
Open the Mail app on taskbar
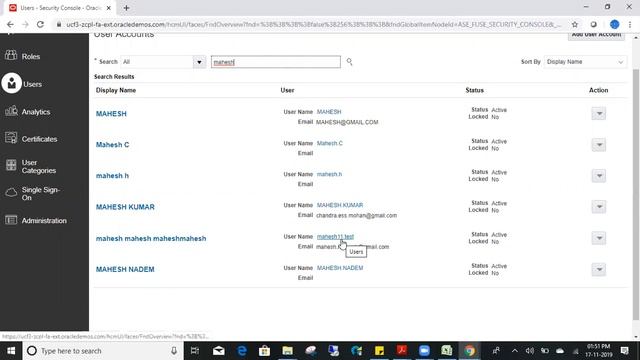tap(219, 351)
